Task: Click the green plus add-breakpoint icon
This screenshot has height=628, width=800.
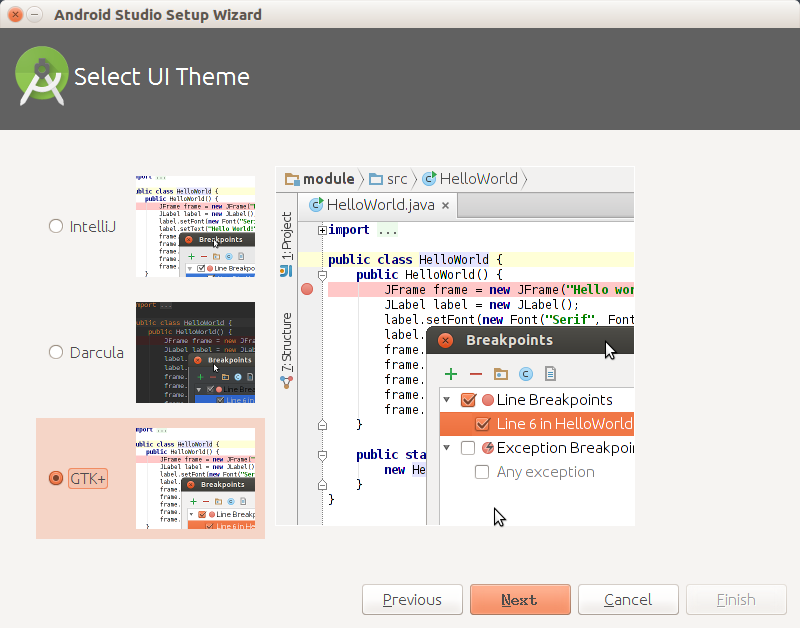Action: tap(451, 374)
